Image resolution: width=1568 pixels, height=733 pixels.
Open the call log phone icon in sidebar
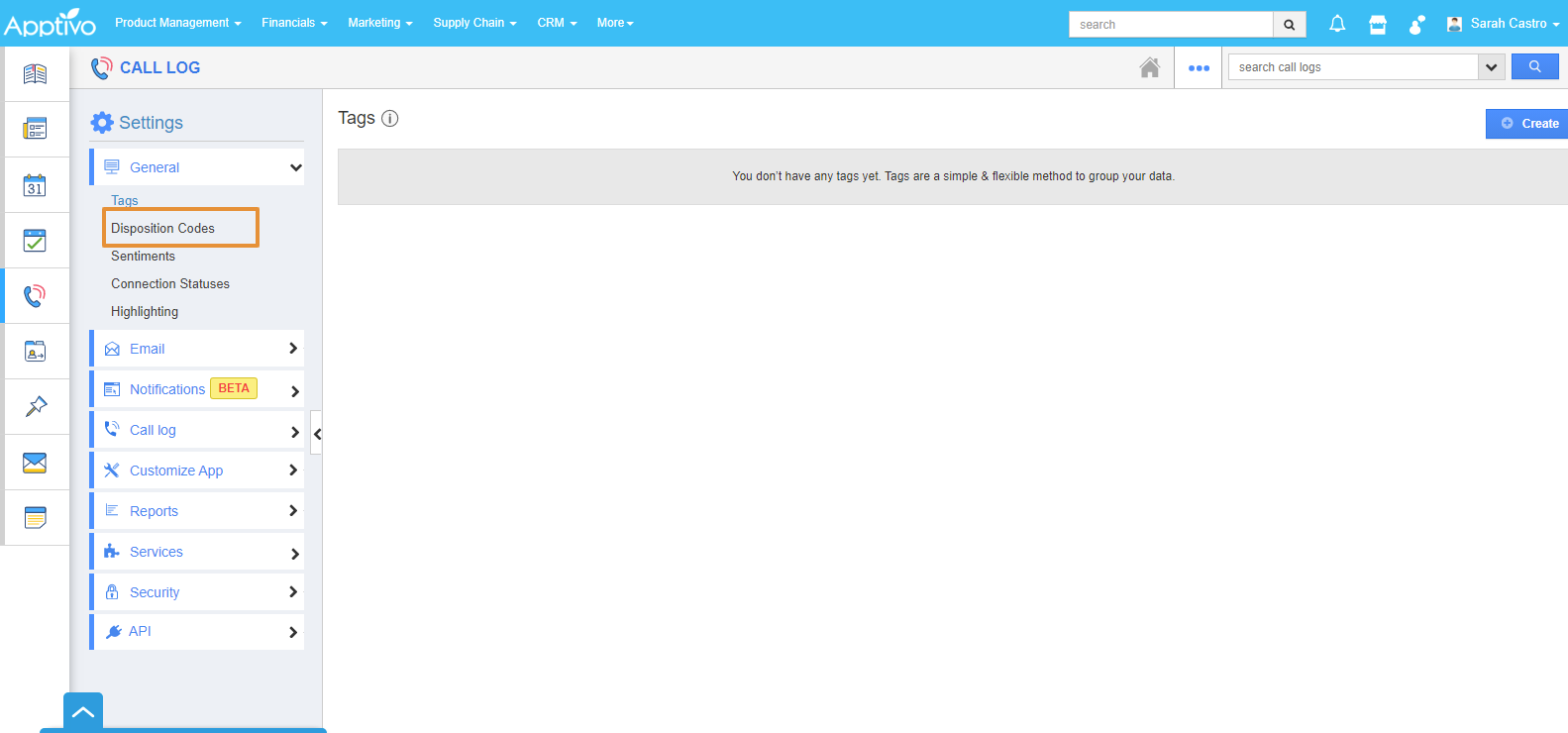click(x=35, y=295)
